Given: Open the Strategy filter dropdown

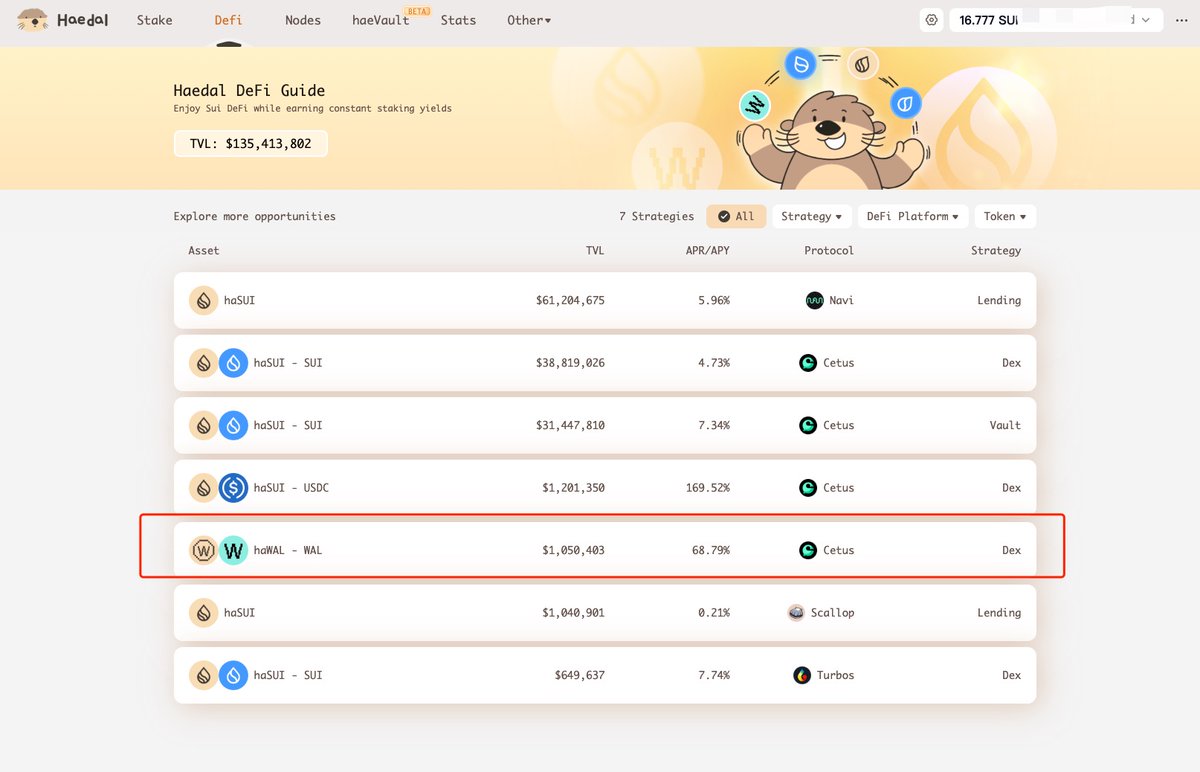Looking at the screenshot, I should [x=811, y=216].
